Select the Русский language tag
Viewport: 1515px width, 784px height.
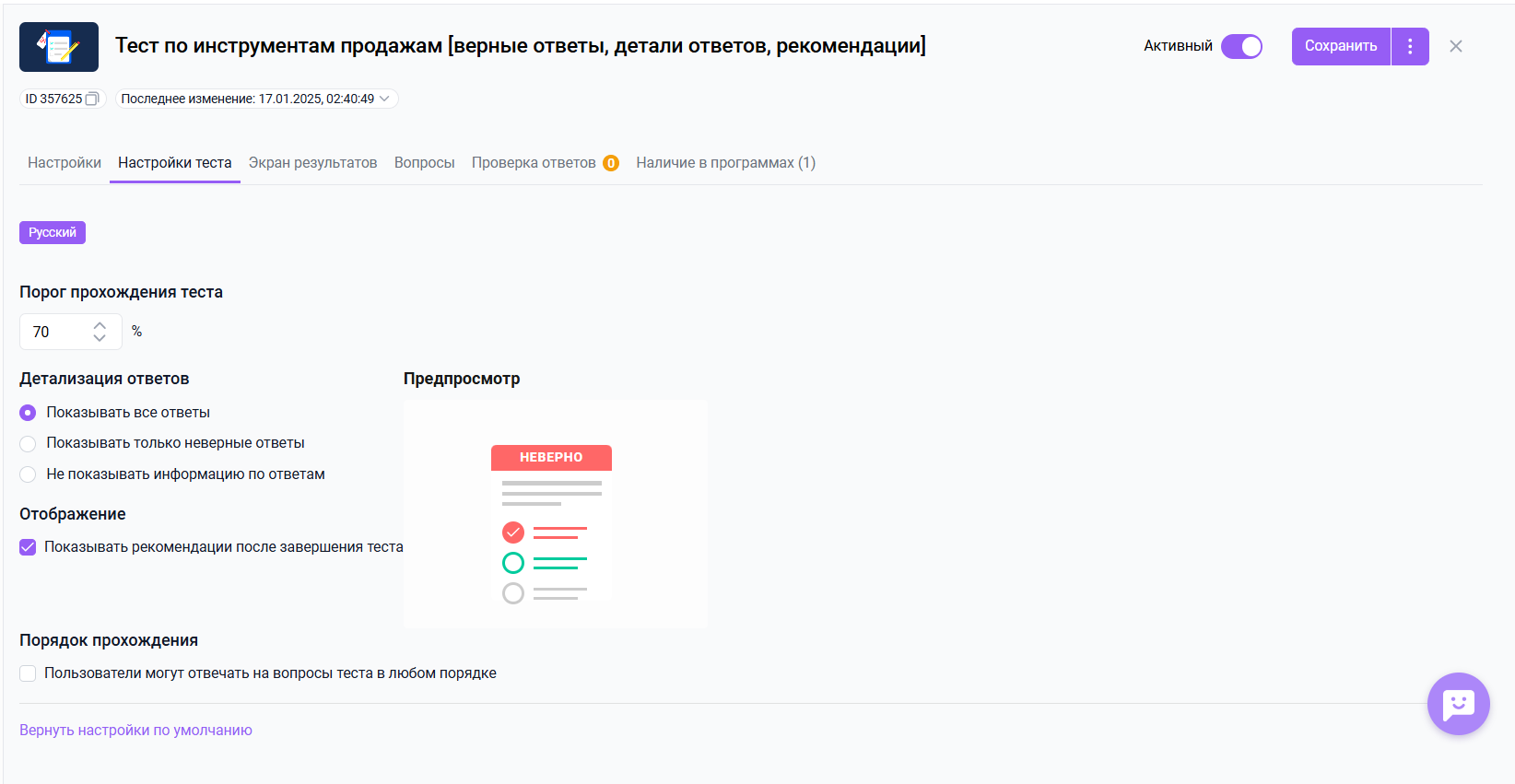(x=53, y=233)
